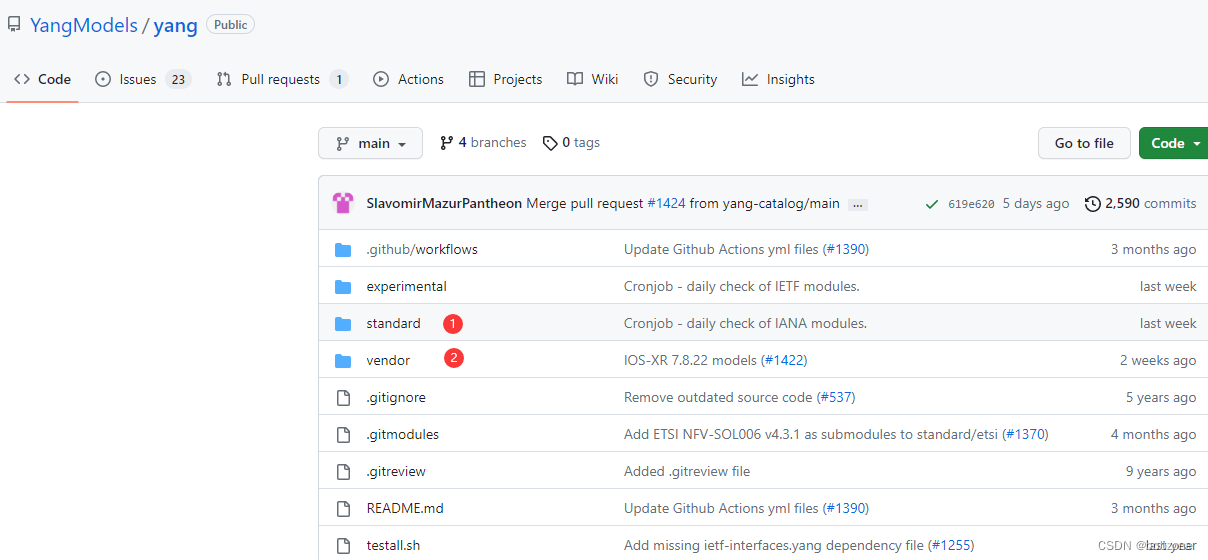
Task: Open the Security tab
Action: (x=680, y=79)
